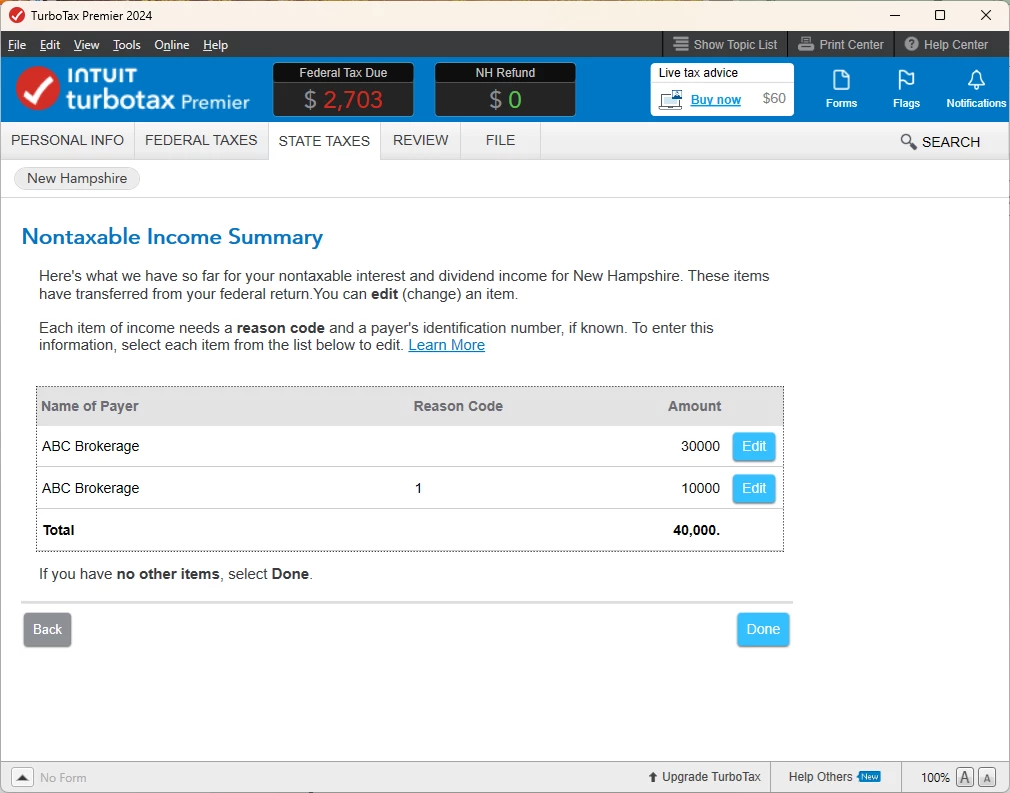Click reason code 1 in second row
The height and width of the screenshot is (793, 1010).
[418, 488]
